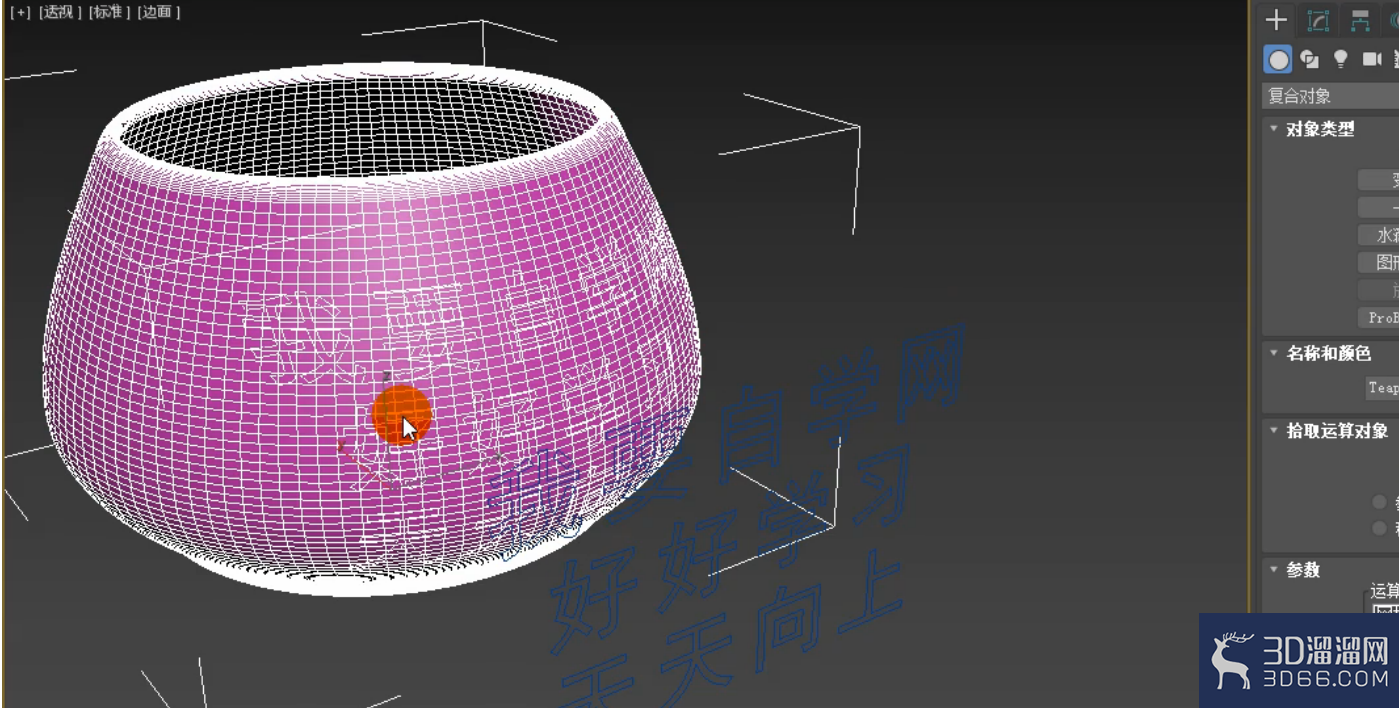This screenshot has height=708, width=1399.
Task: Open the [透视] perspective viewport menu
Action: (60, 13)
